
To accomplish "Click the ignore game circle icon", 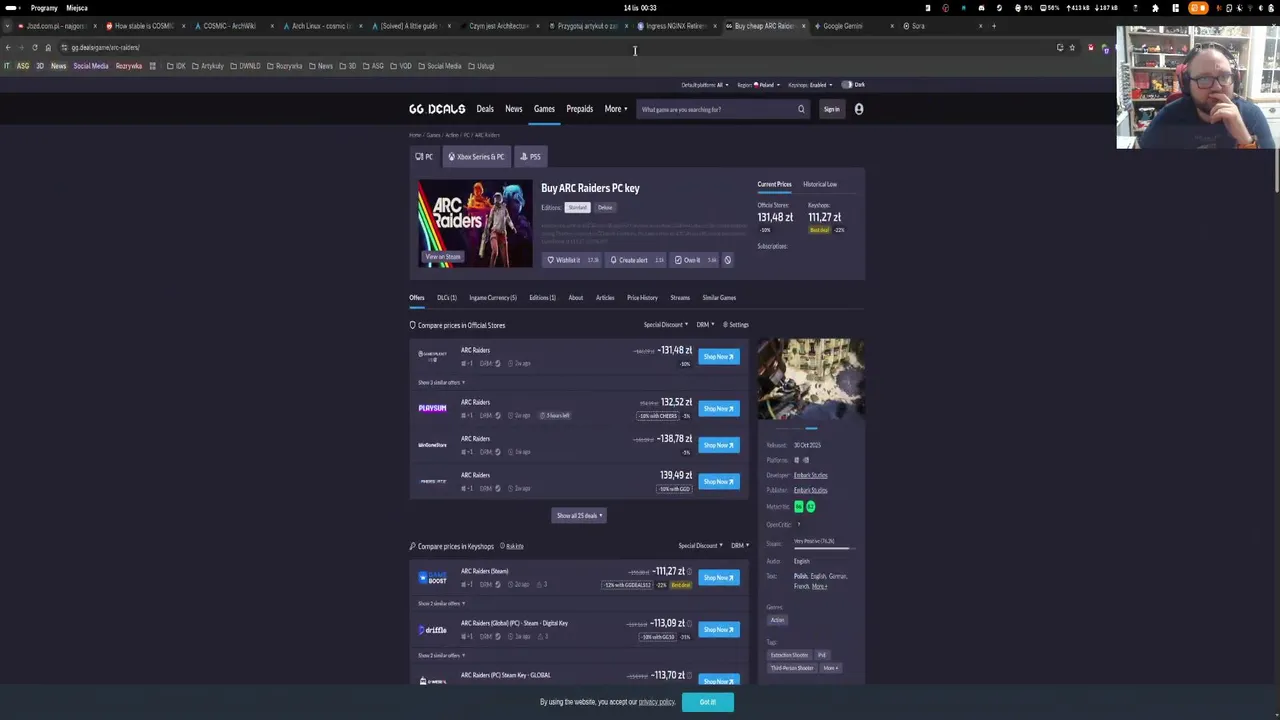I will coord(727,260).
